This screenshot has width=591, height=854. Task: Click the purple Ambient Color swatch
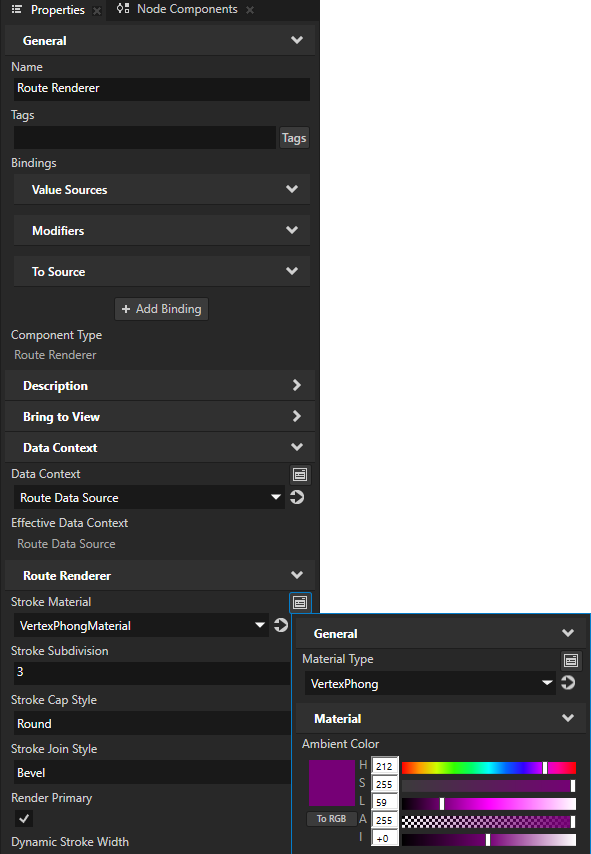[332, 783]
